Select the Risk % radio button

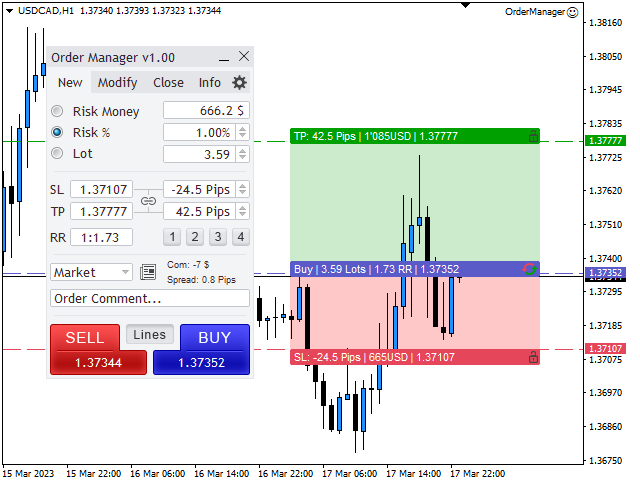click(x=57, y=132)
